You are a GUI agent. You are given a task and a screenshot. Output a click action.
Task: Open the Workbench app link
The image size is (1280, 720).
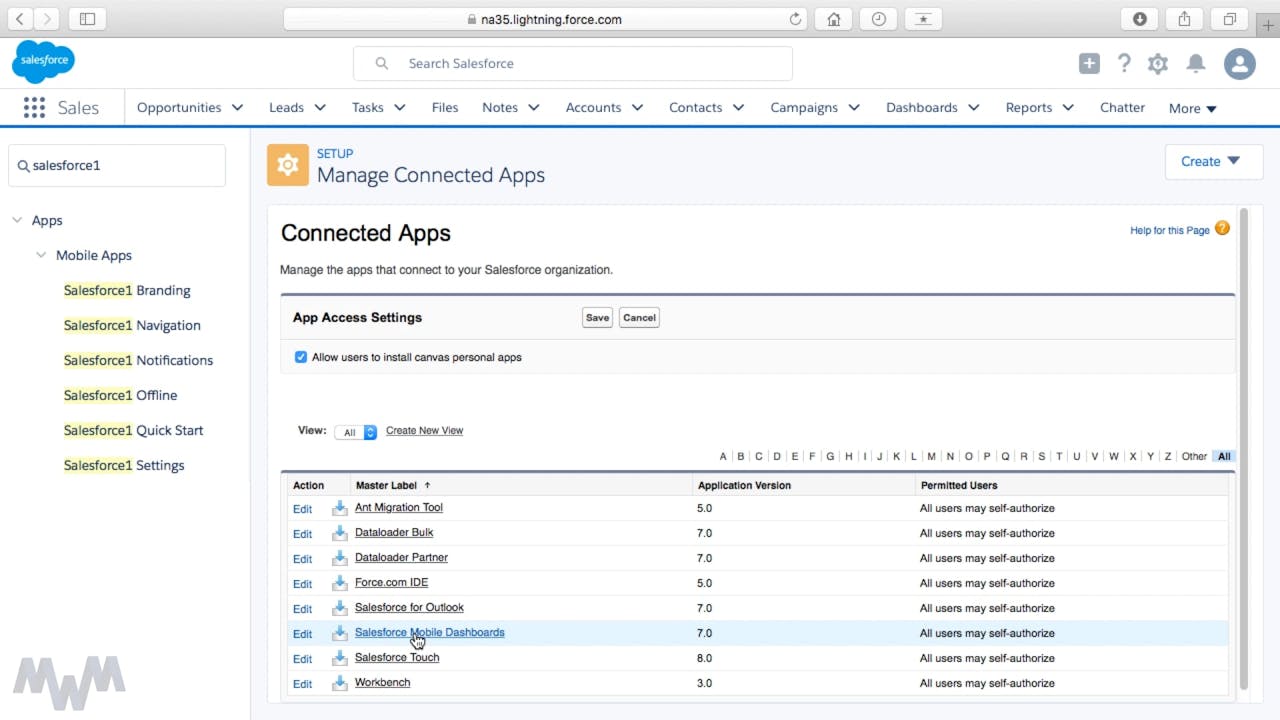tap(383, 683)
